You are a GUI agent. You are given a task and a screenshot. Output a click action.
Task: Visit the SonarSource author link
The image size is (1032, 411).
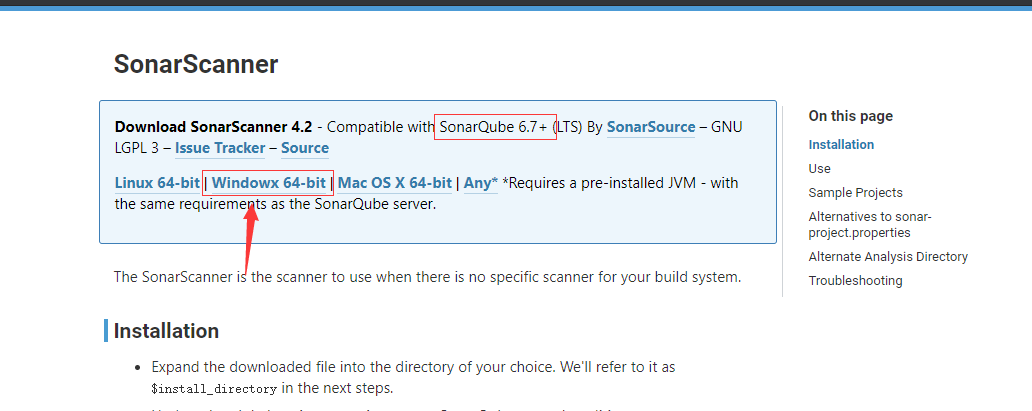coord(651,127)
